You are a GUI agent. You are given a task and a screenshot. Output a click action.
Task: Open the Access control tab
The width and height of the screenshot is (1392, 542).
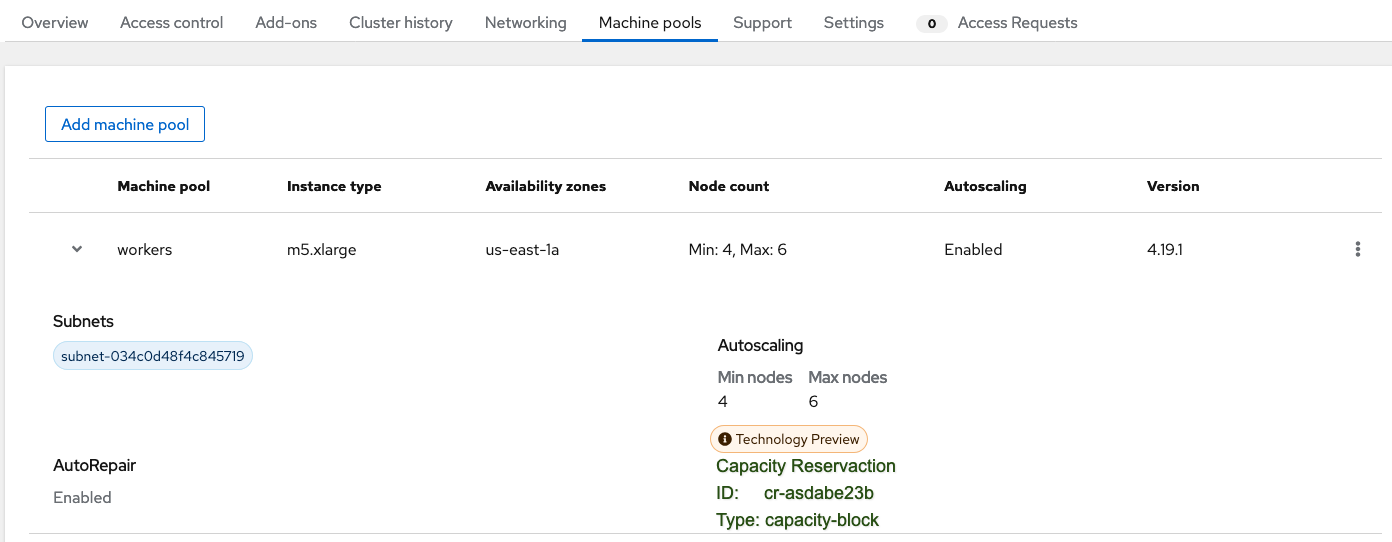[172, 22]
